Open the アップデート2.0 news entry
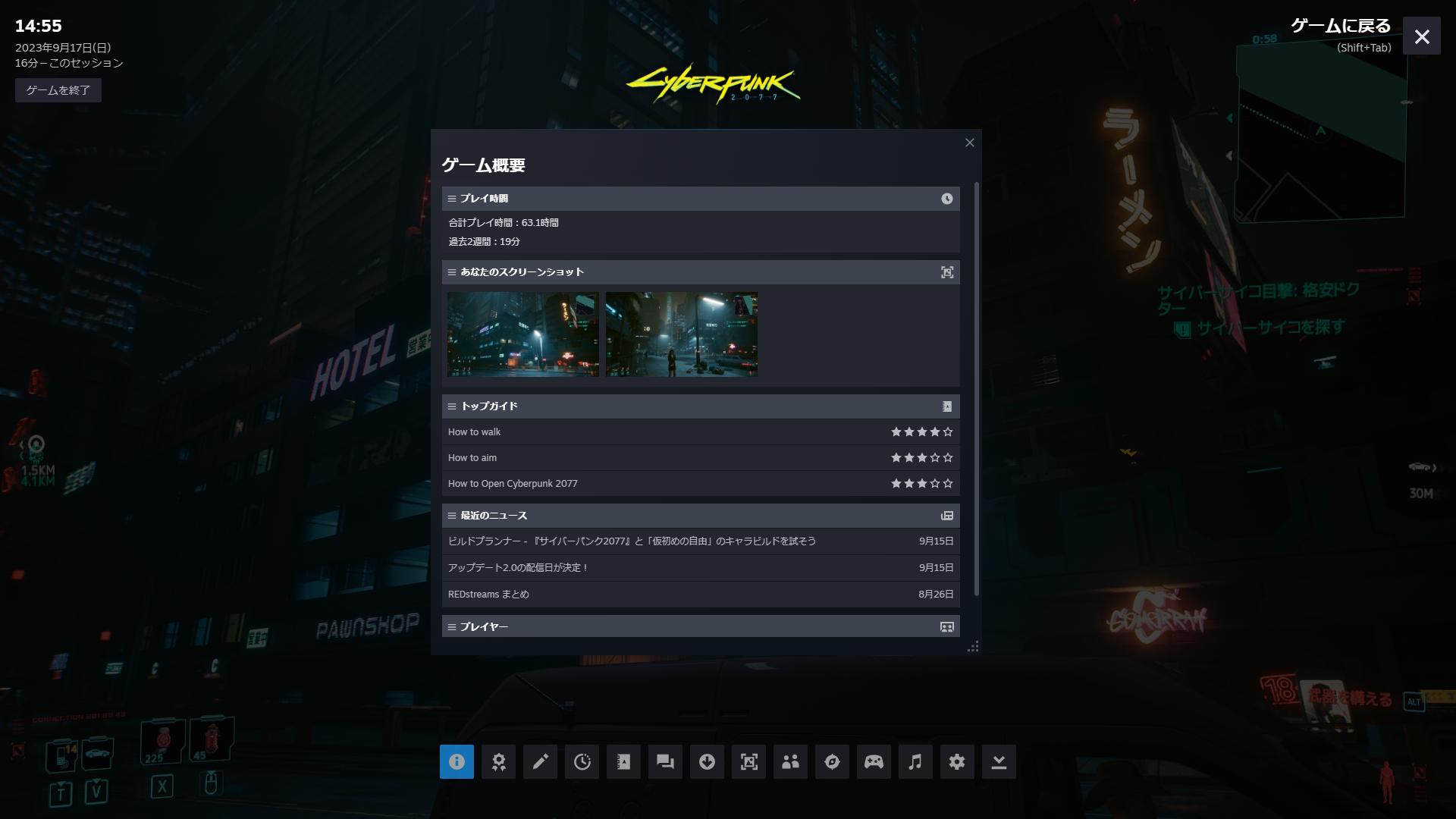Image resolution: width=1456 pixels, height=819 pixels. tap(518, 568)
